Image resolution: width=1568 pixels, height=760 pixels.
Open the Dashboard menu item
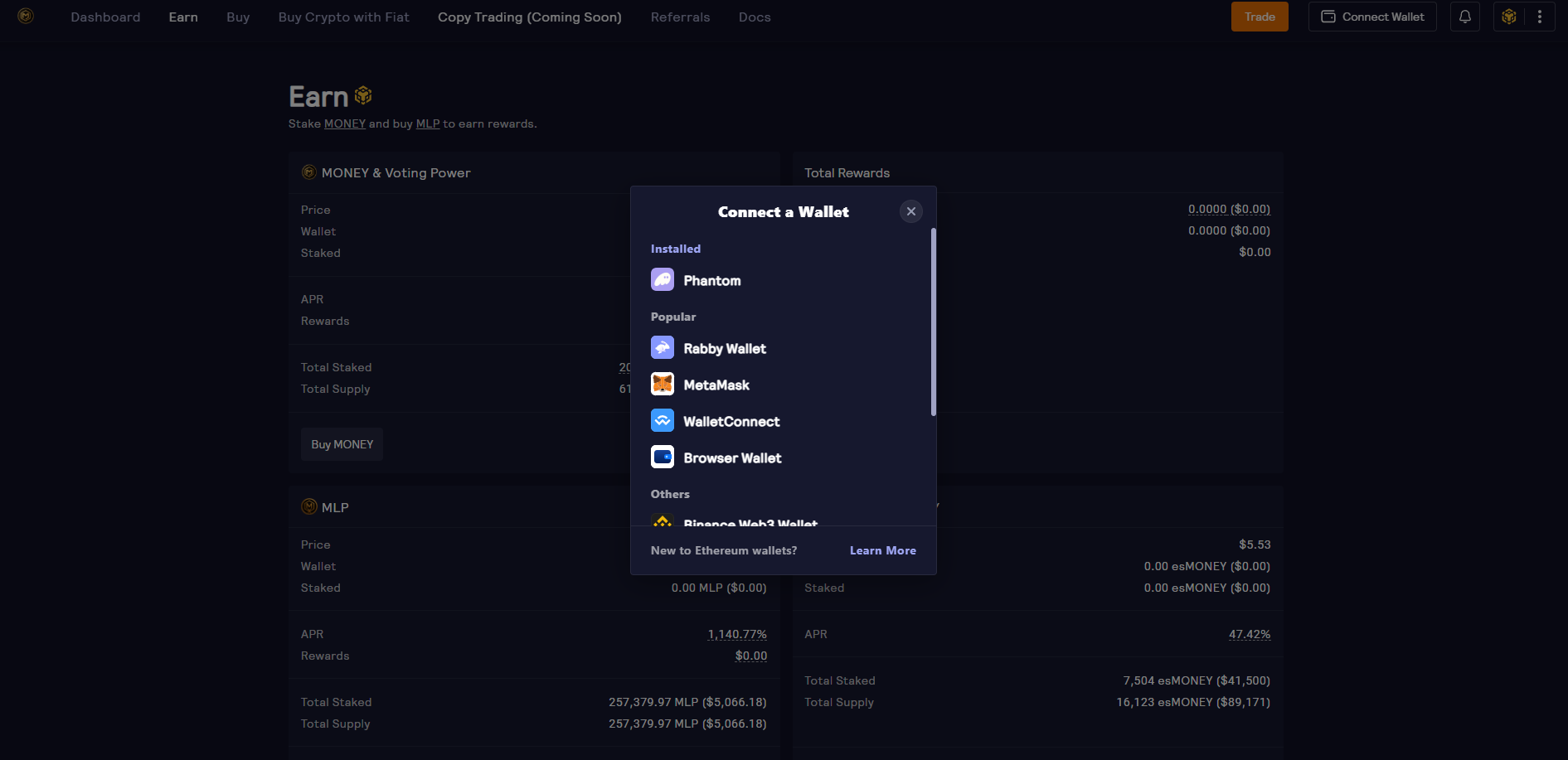point(105,17)
